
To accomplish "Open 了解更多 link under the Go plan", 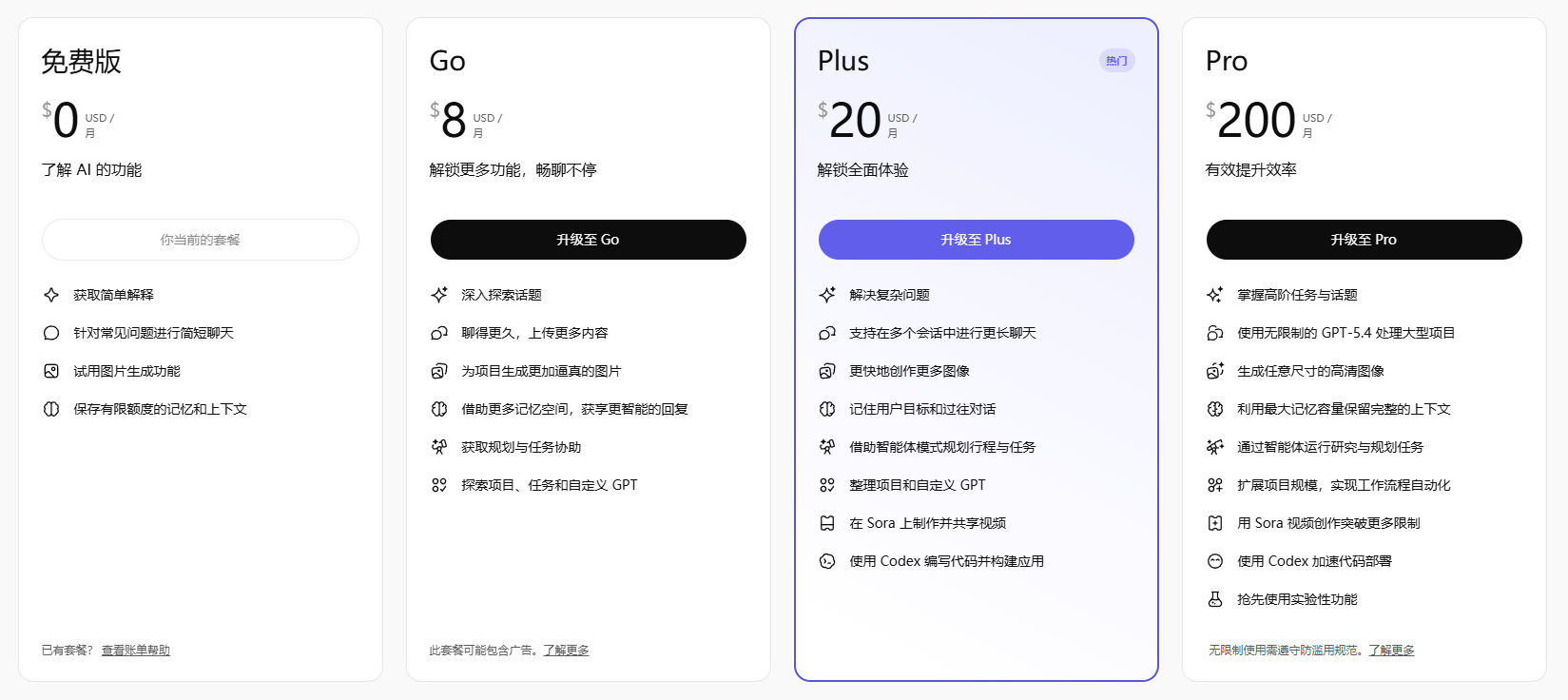I will click(x=566, y=651).
